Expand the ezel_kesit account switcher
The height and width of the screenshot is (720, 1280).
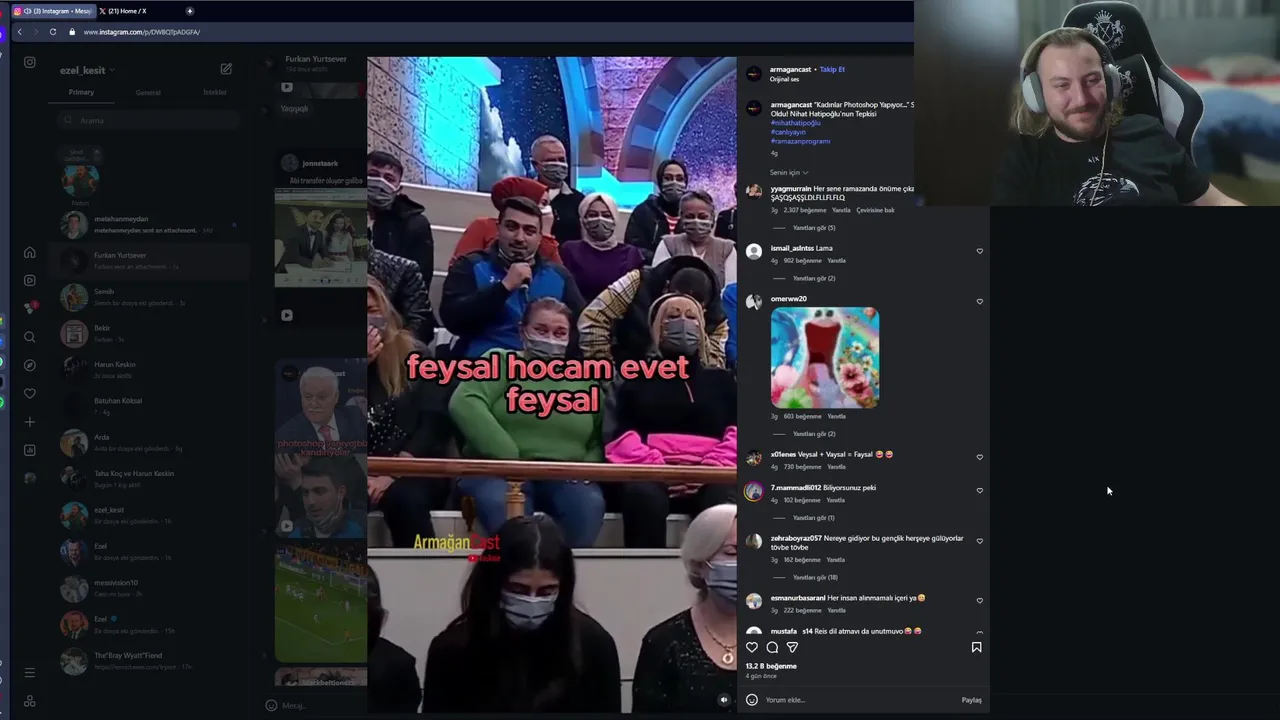point(87,70)
